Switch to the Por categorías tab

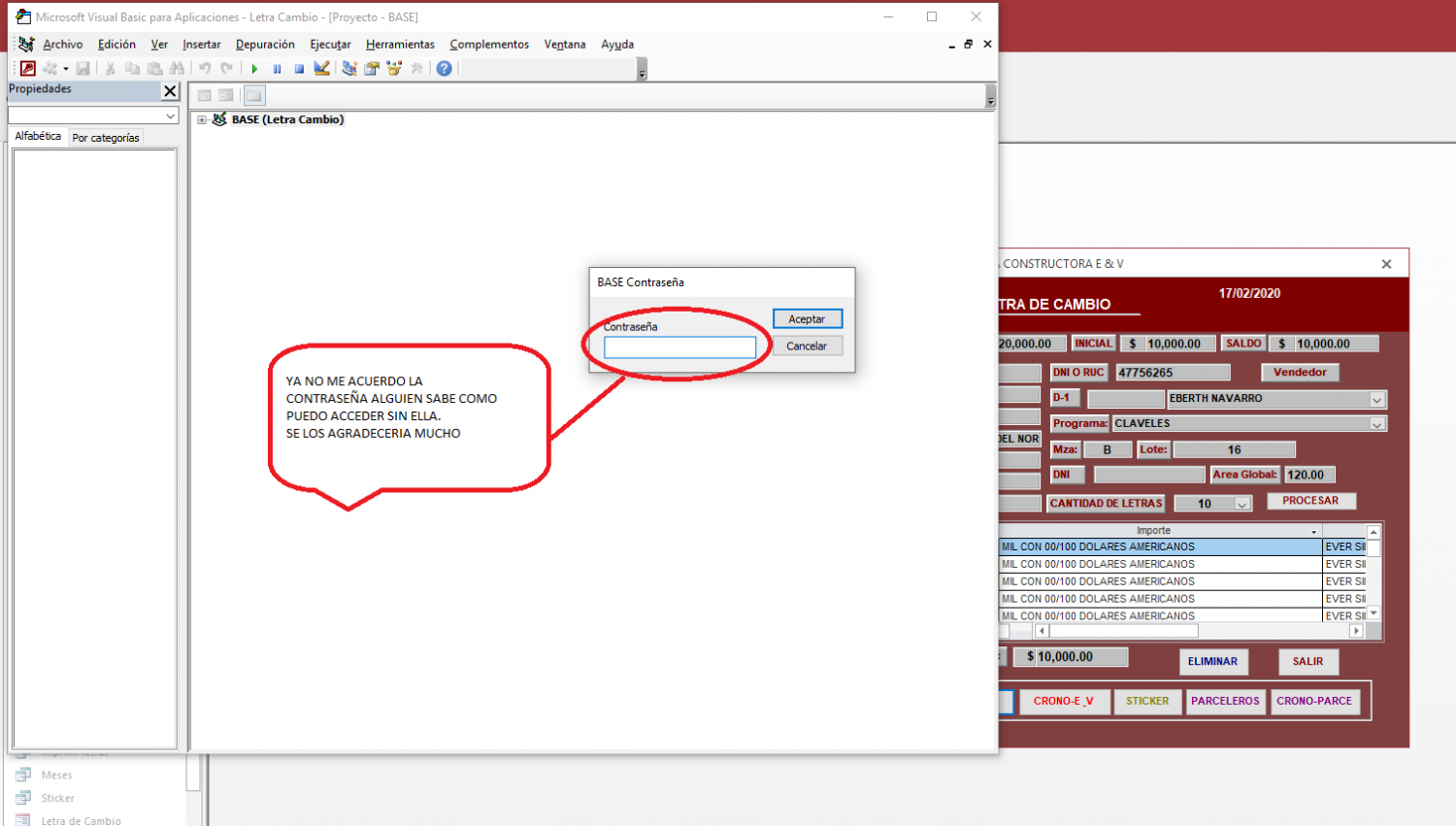tap(106, 138)
